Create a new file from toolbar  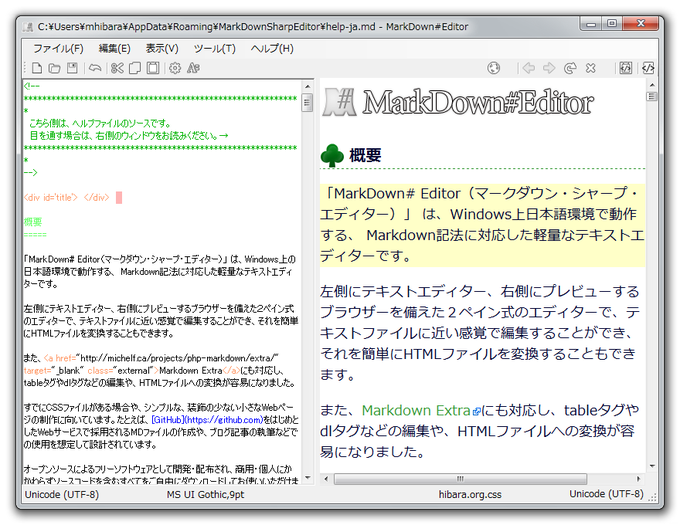pos(37,68)
